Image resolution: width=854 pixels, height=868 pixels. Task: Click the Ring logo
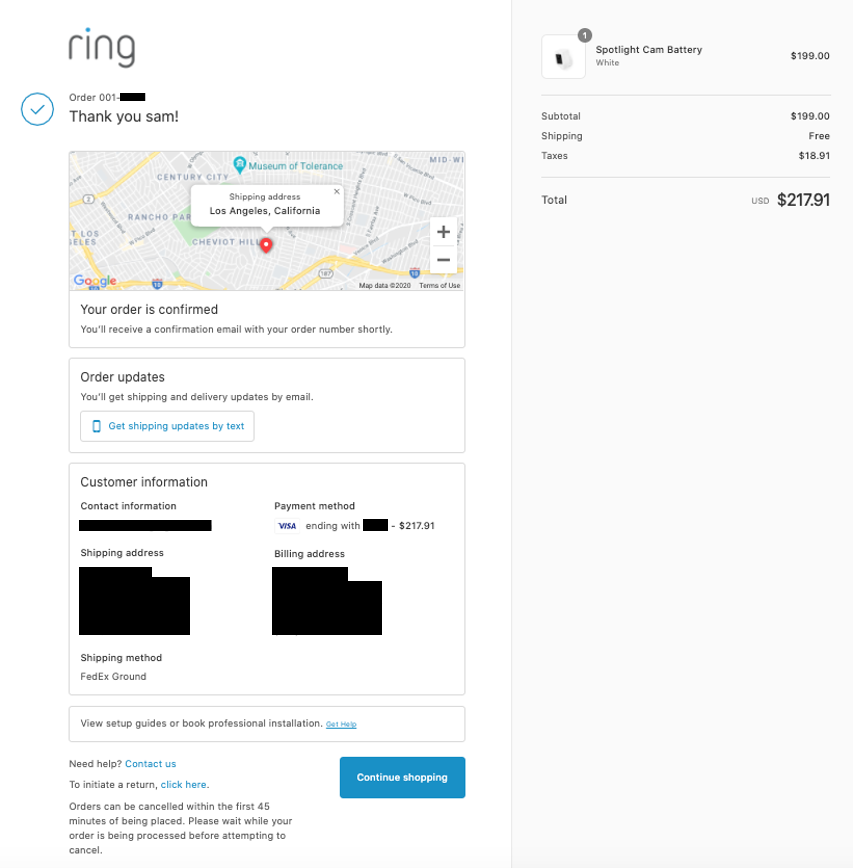click(102, 47)
